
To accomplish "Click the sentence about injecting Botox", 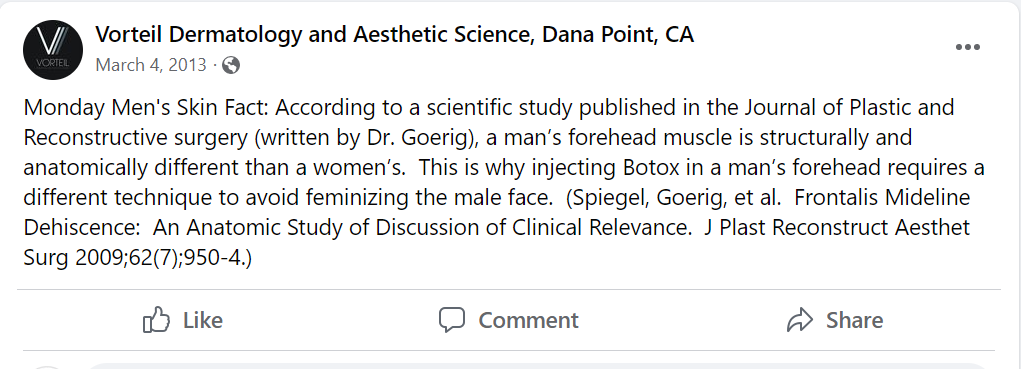I will [504, 182].
